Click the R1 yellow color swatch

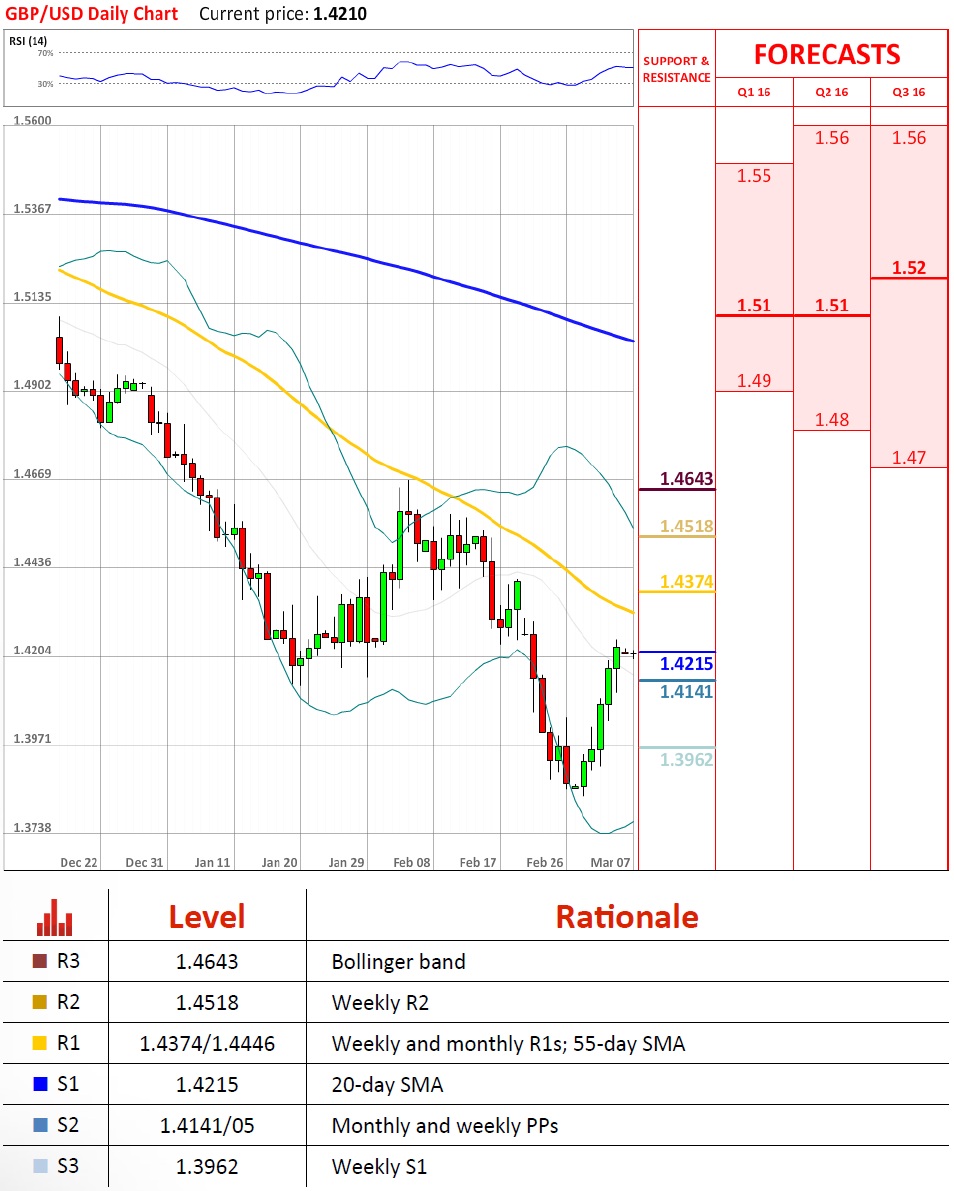(40, 1043)
